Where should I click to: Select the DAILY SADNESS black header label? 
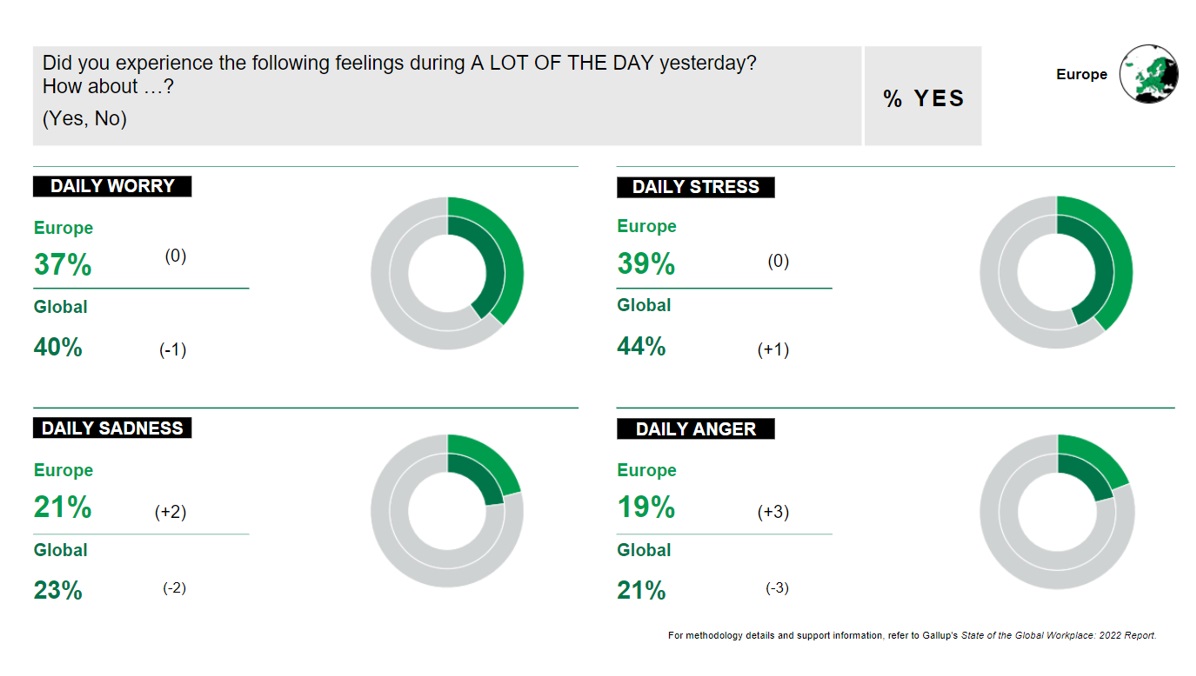(112, 428)
